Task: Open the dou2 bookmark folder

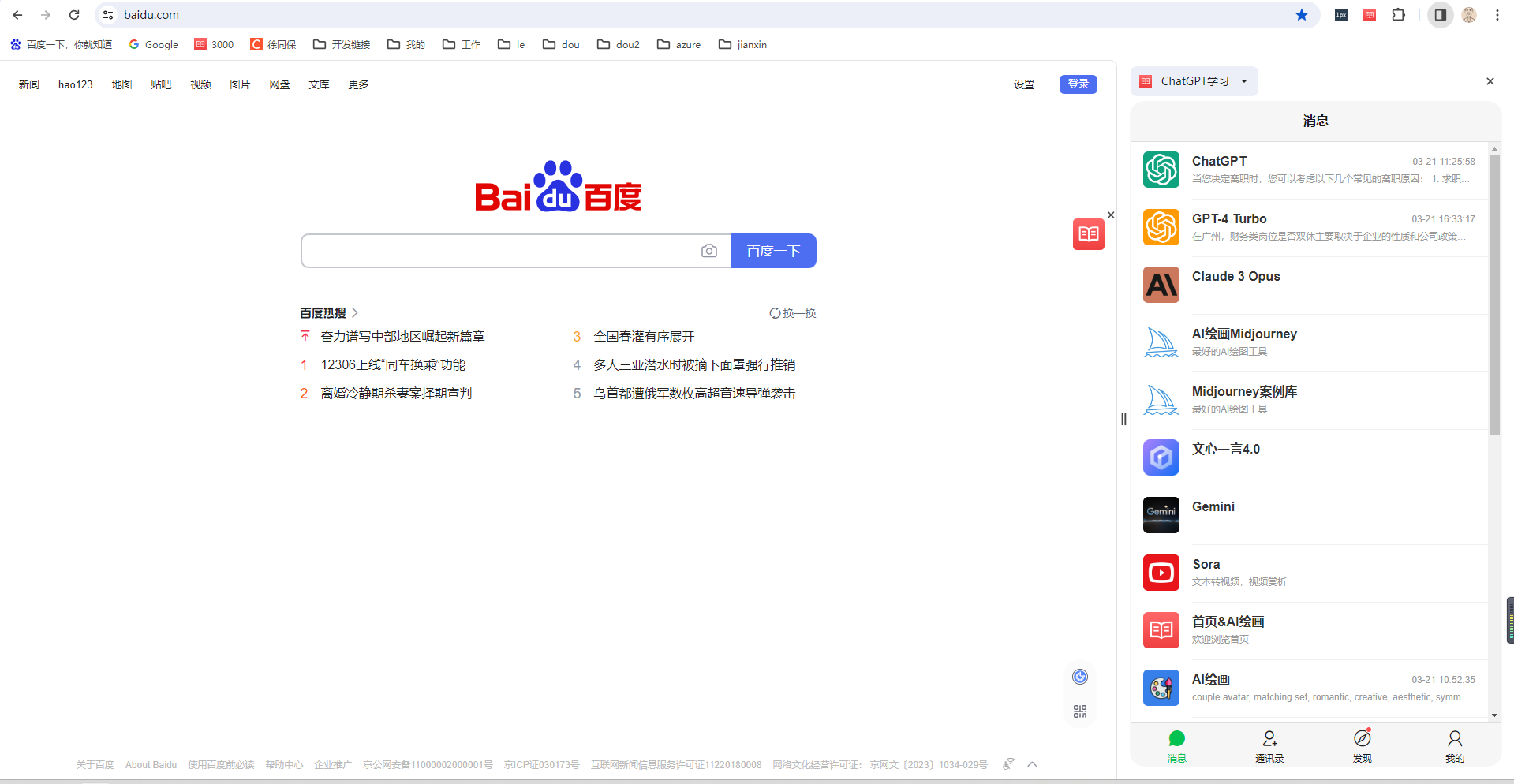Action: coord(619,45)
